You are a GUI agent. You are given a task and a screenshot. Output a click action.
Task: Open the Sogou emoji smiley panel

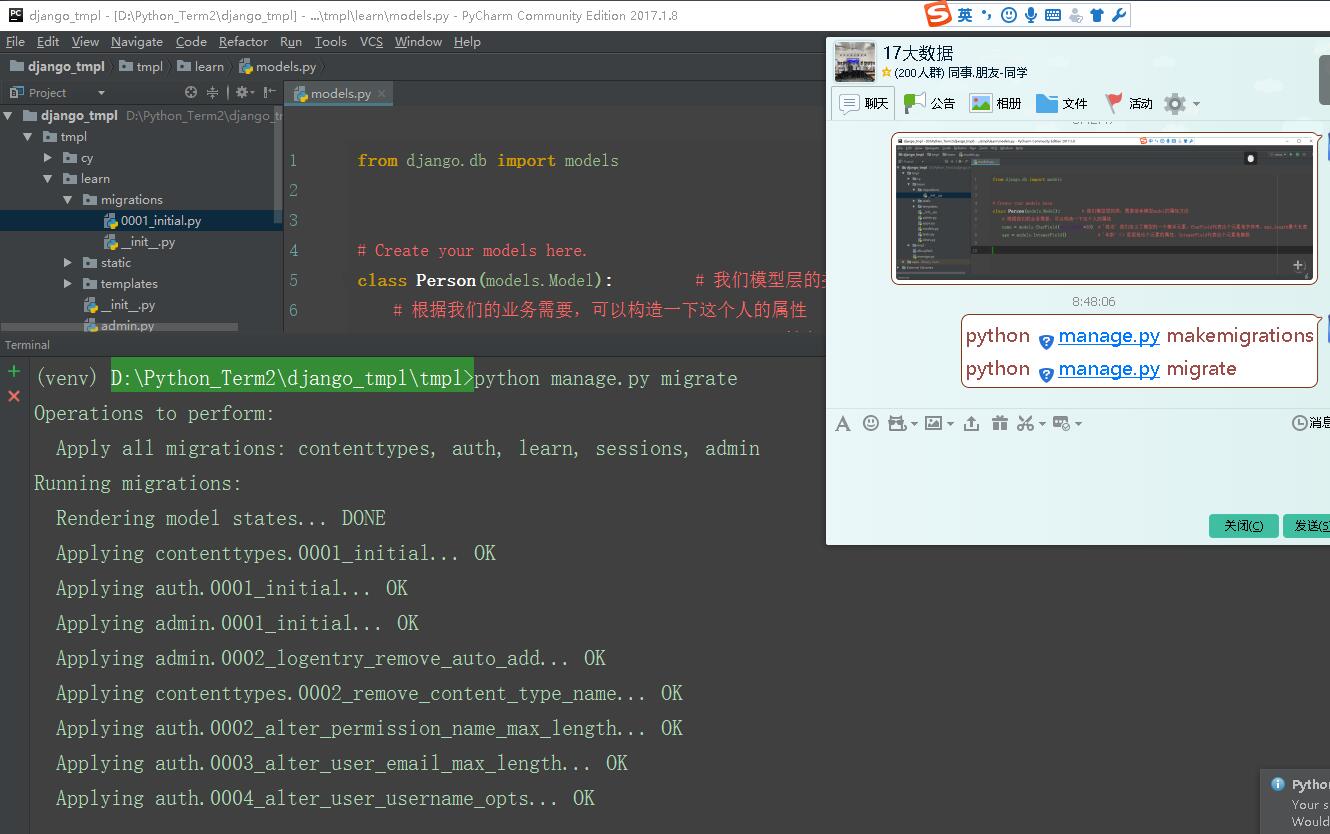pyautogui.click(x=1009, y=14)
